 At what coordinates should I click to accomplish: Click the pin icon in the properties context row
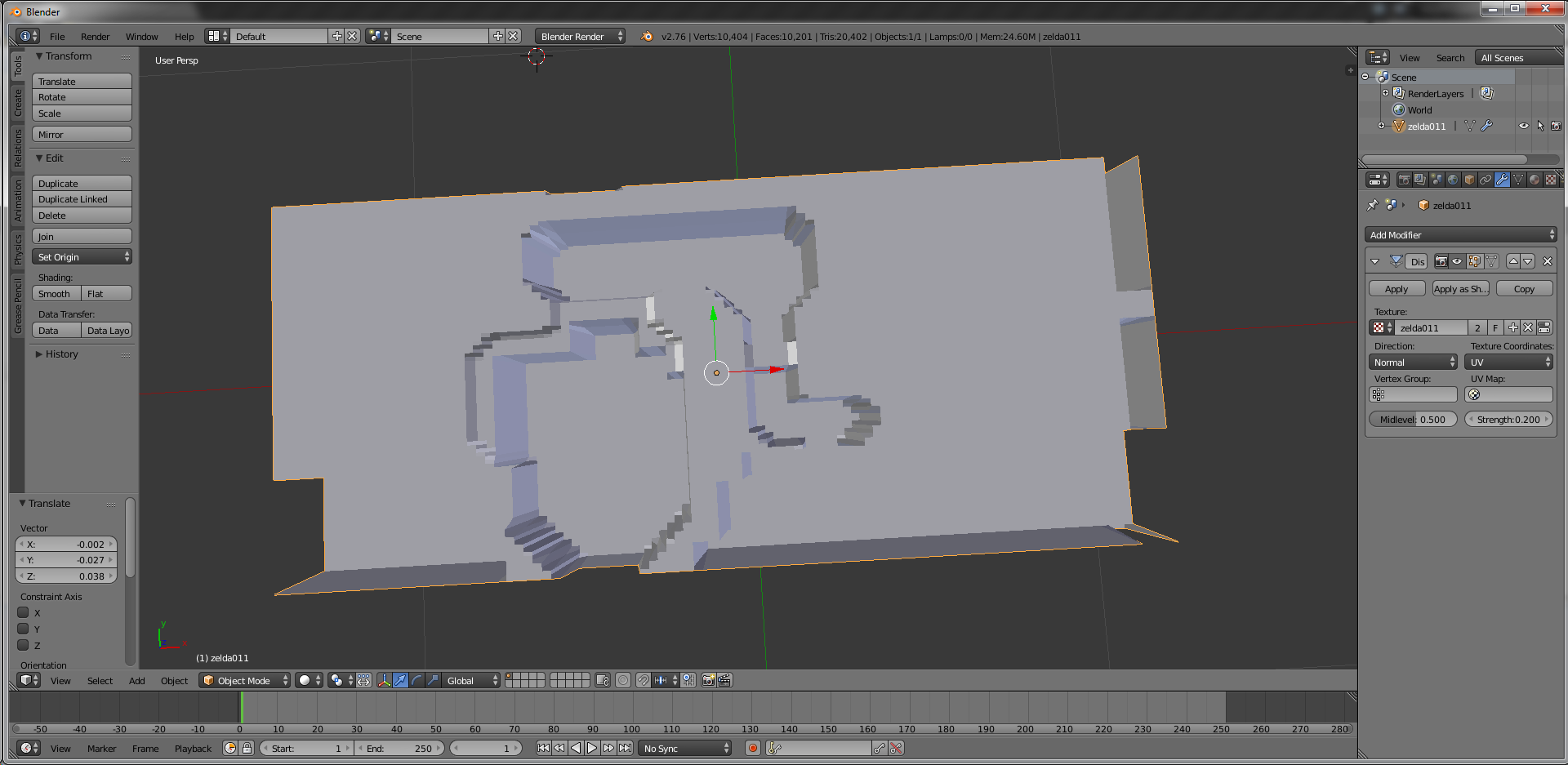pos(1373,205)
